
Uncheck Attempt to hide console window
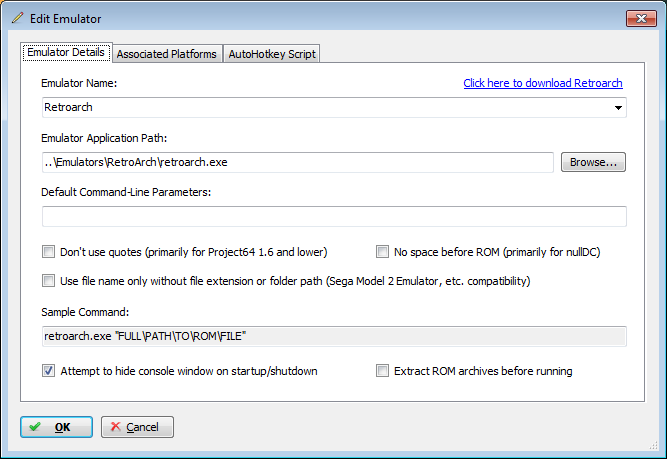click(48, 371)
